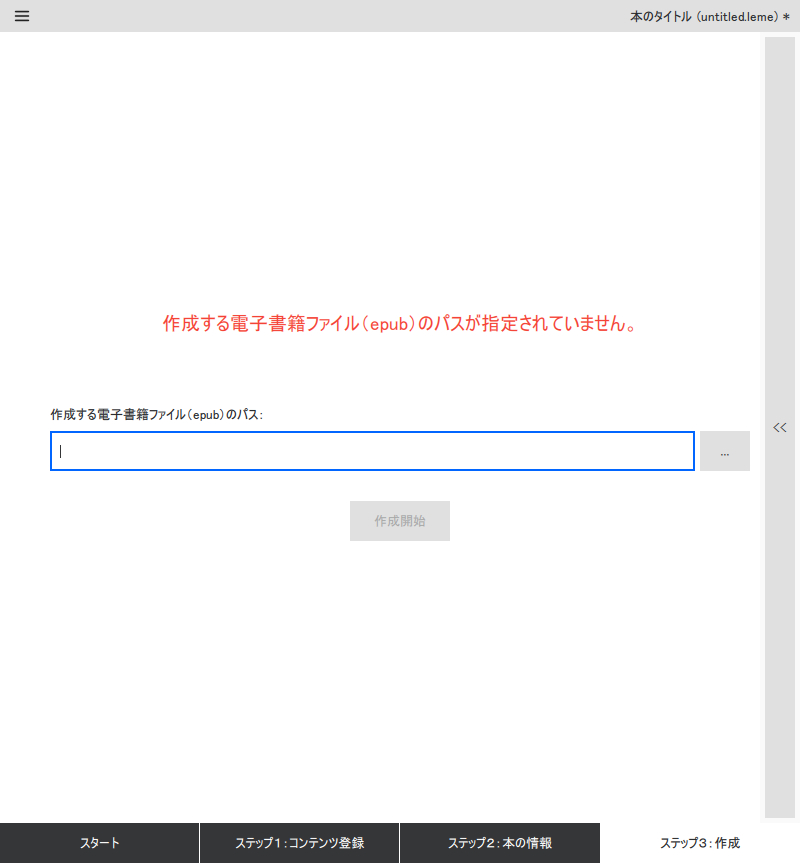The height and width of the screenshot is (863, 800).
Task: Select the ステップ3：作成 tab
Action: pos(700,843)
